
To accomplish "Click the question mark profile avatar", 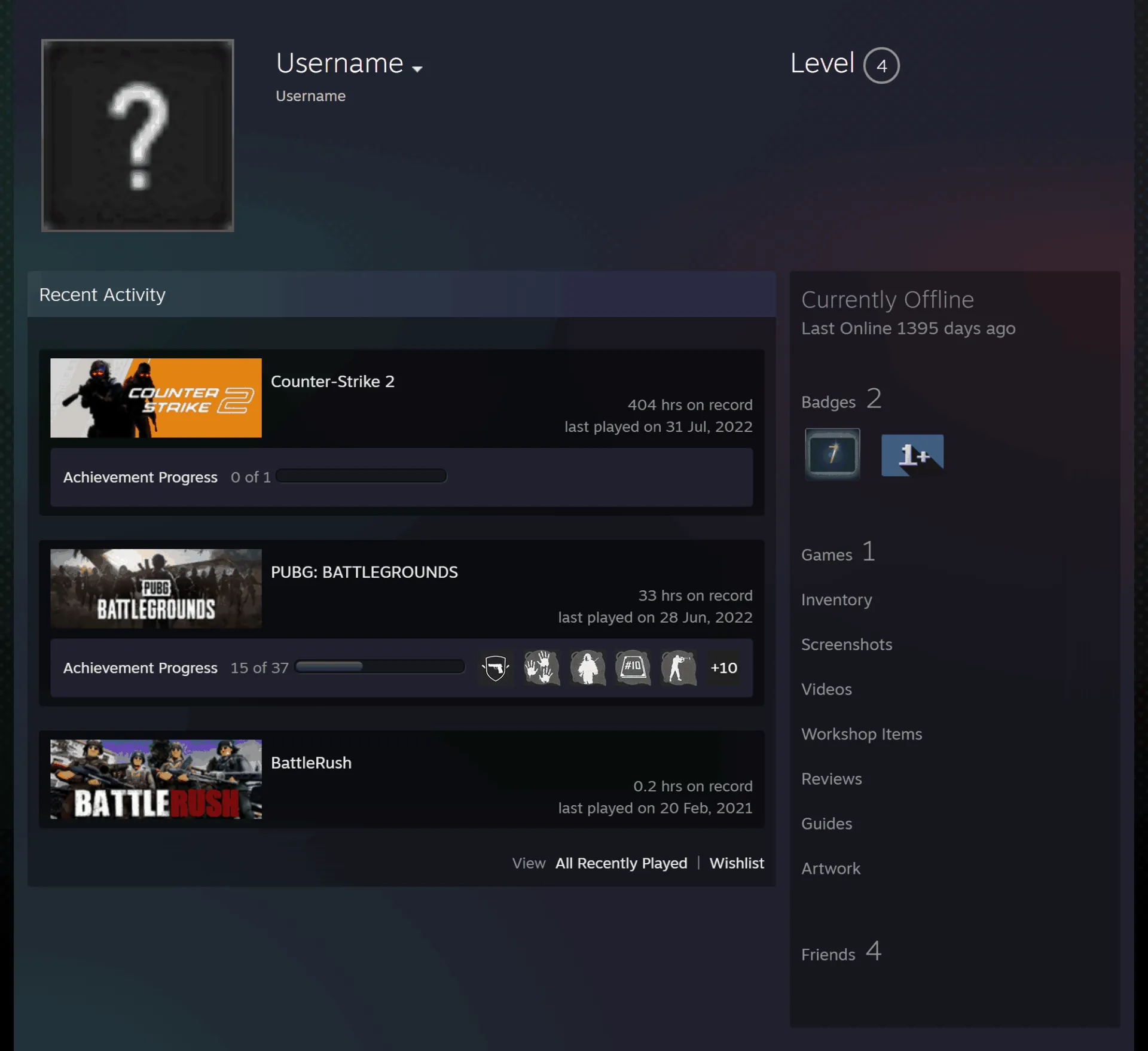I will click(x=138, y=135).
